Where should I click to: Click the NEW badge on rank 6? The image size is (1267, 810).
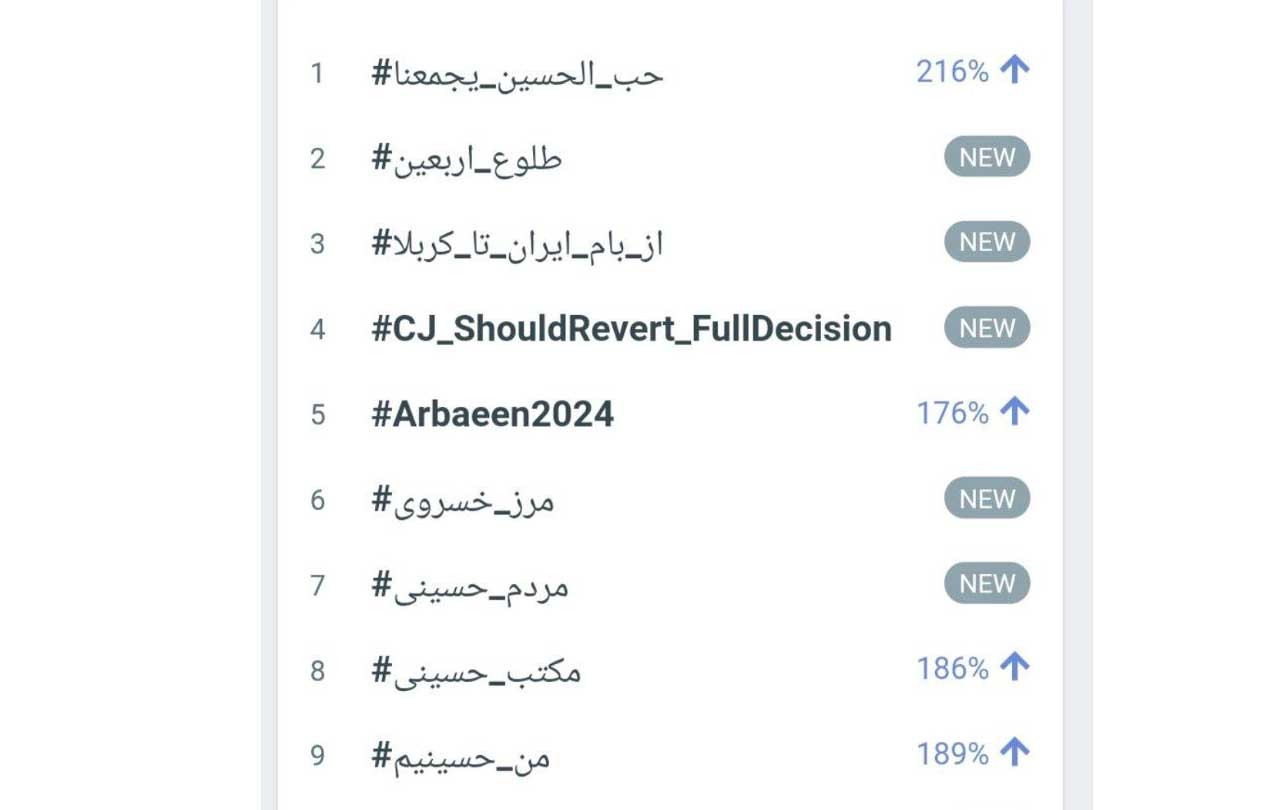tap(987, 498)
